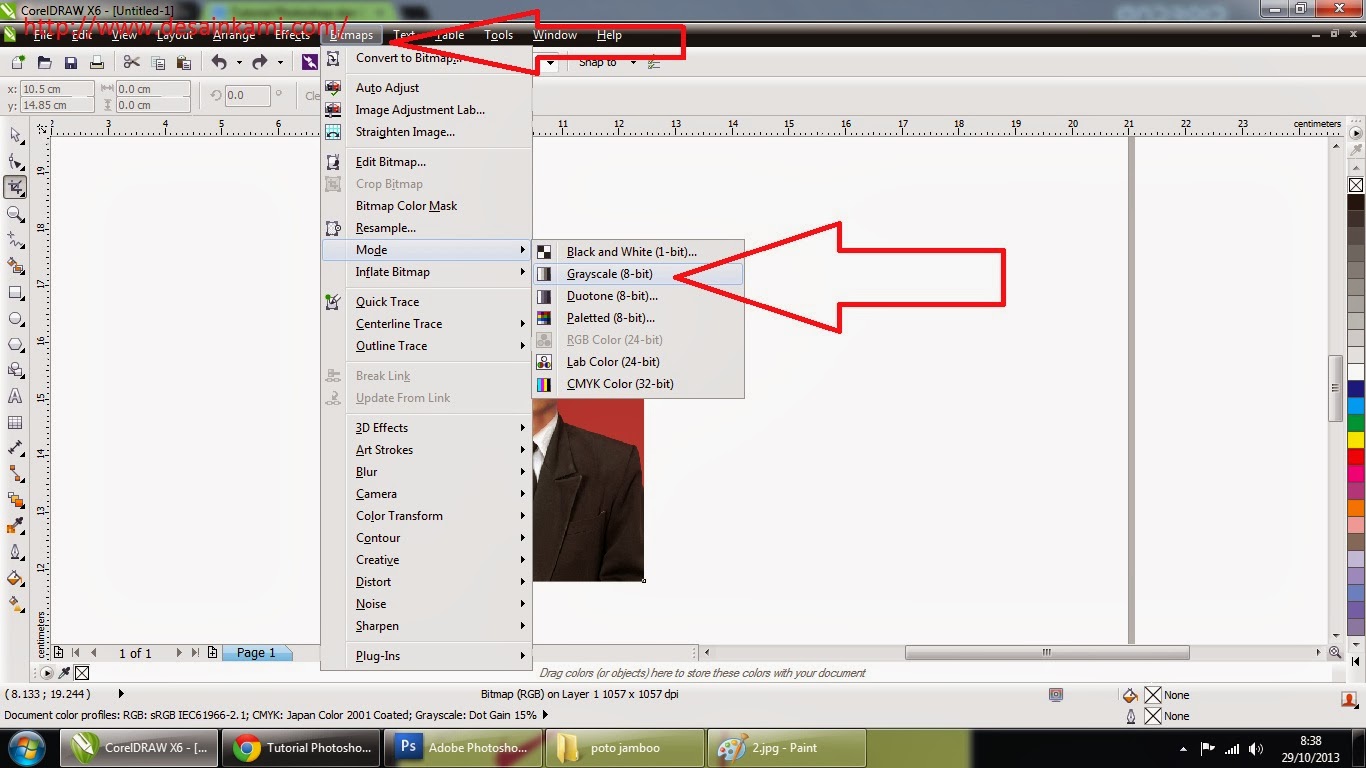
Task: Click Image Adjustment Lab menu entry
Action: (x=427, y=110)
